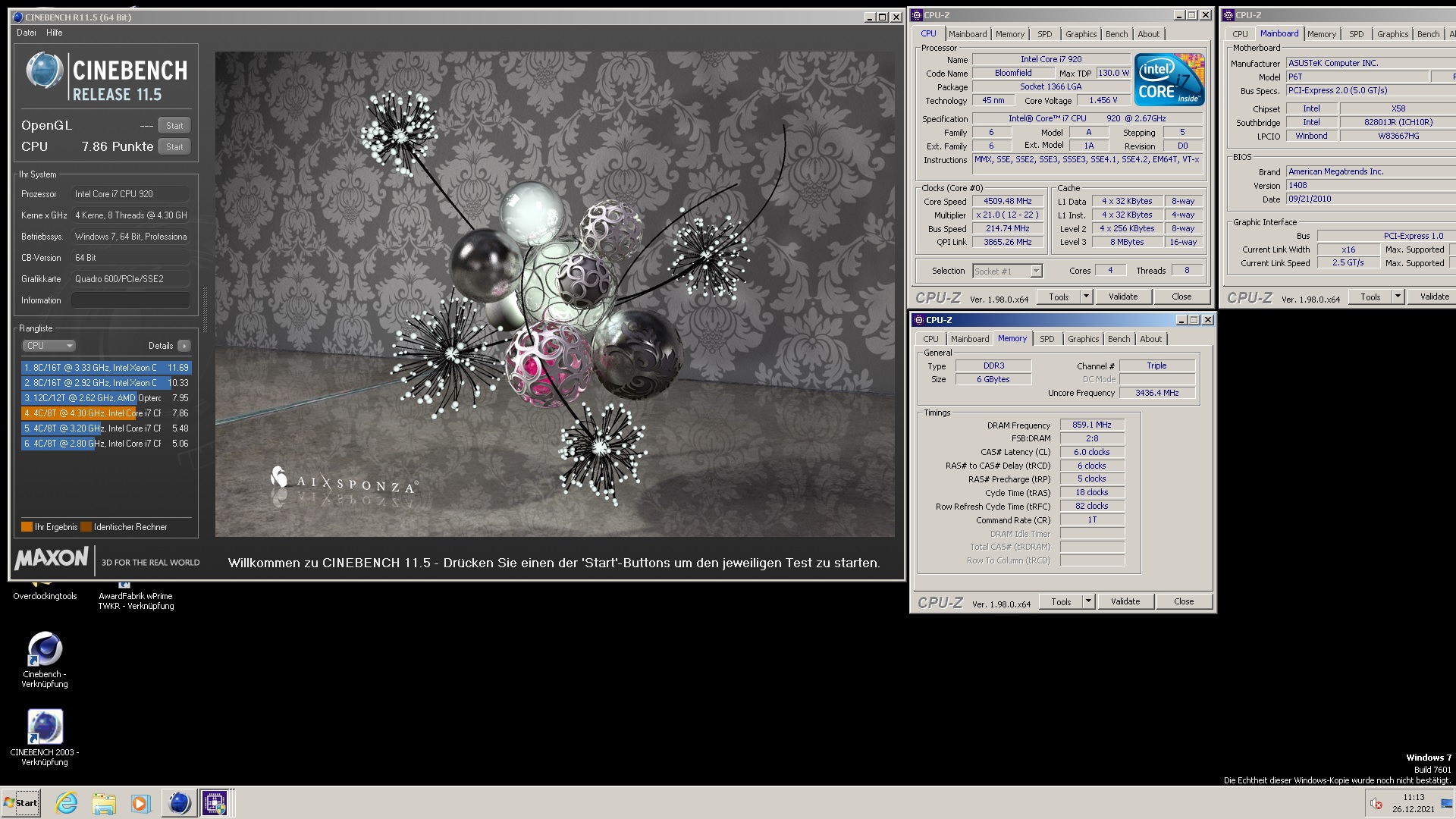Click the Windows Start button

(21, 803)
